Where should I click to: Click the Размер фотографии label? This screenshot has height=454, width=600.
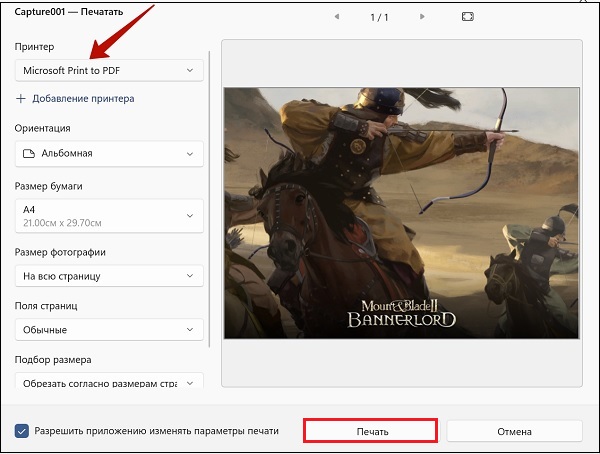click(x=60, y=252)
